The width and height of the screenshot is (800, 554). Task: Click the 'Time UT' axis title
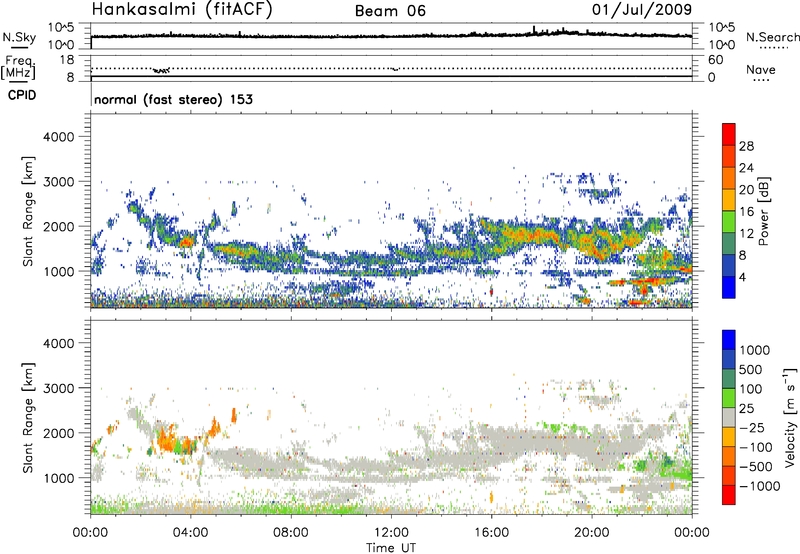click(391, 548)
